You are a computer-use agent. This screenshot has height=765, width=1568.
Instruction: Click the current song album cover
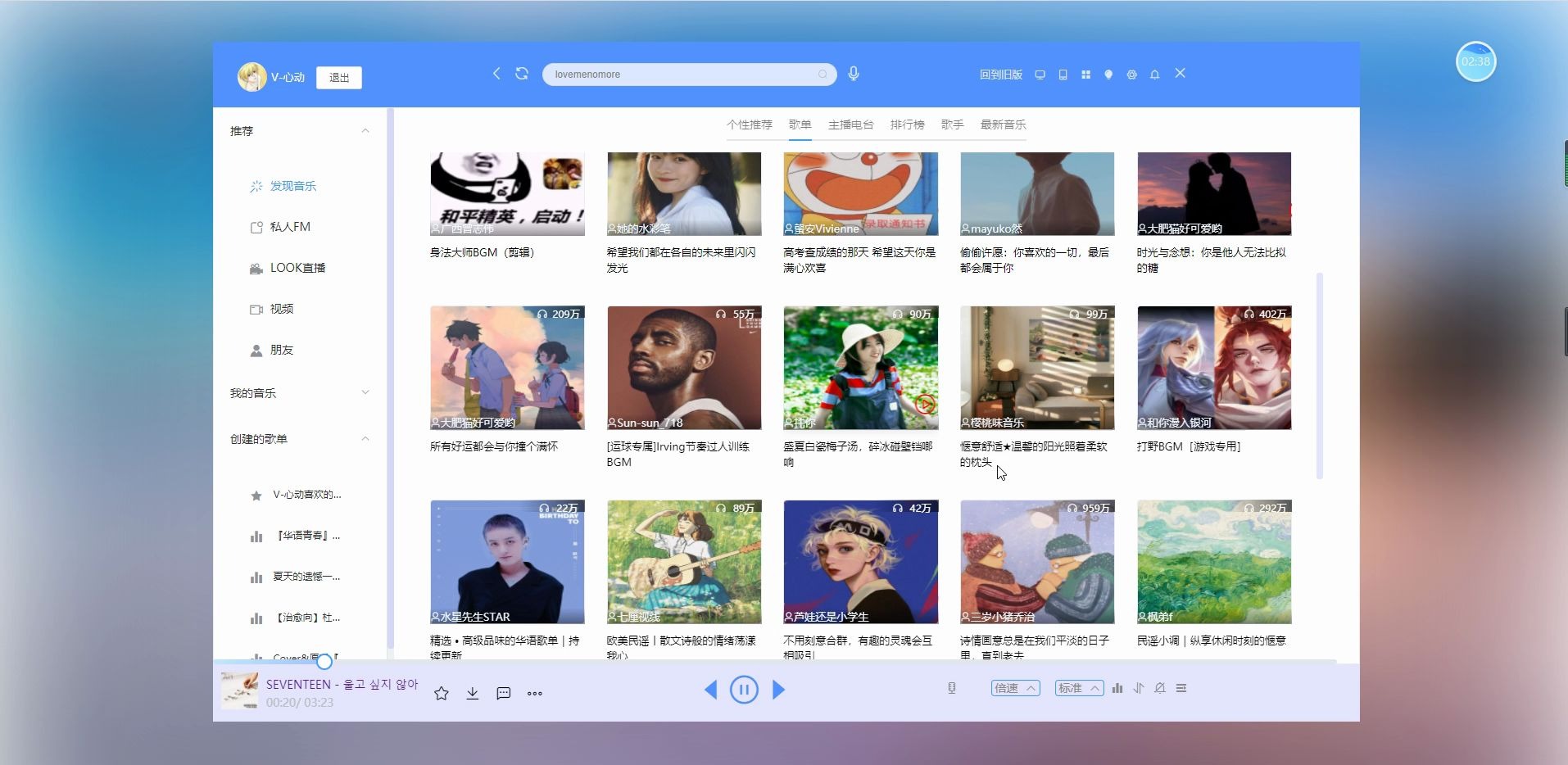tap(239, 690)
